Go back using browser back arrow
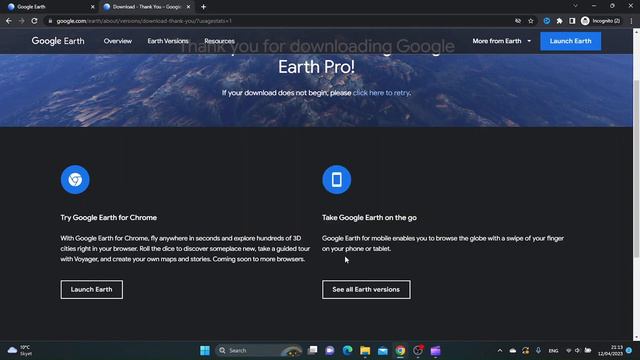Screen dimensions: 640x360 9,21
